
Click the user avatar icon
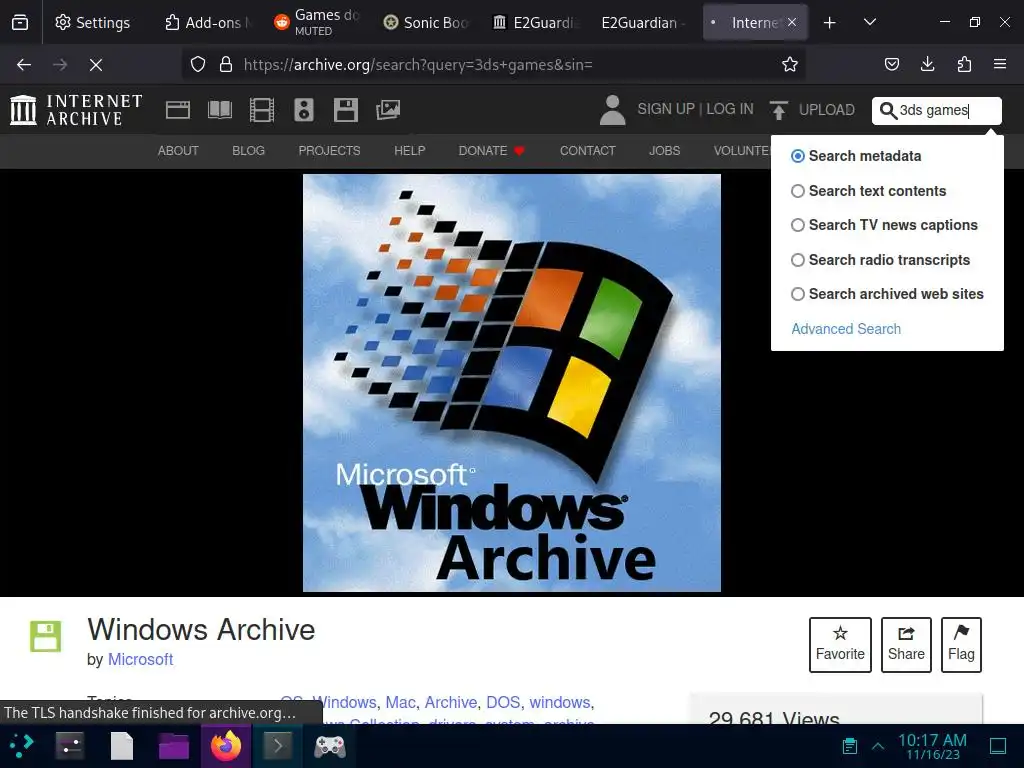[613, 110]
